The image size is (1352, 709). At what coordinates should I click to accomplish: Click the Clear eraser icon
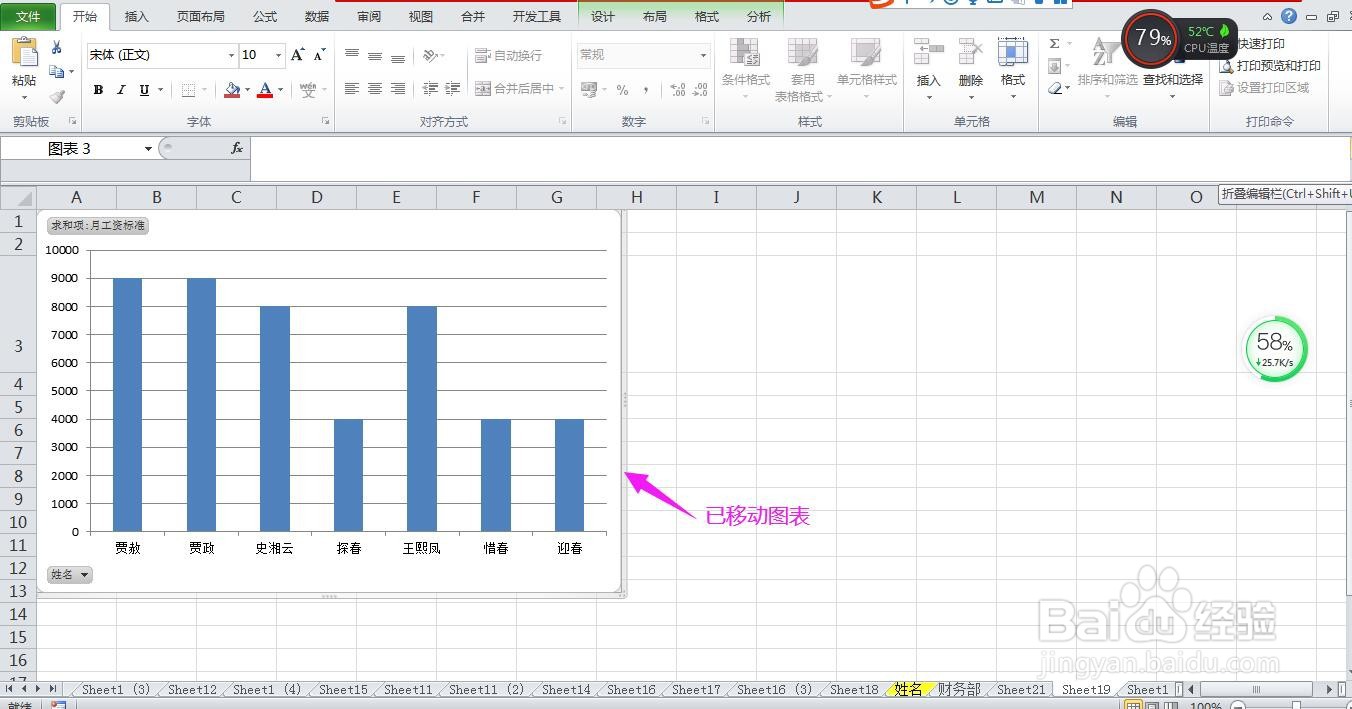(x=1055, y=89)
